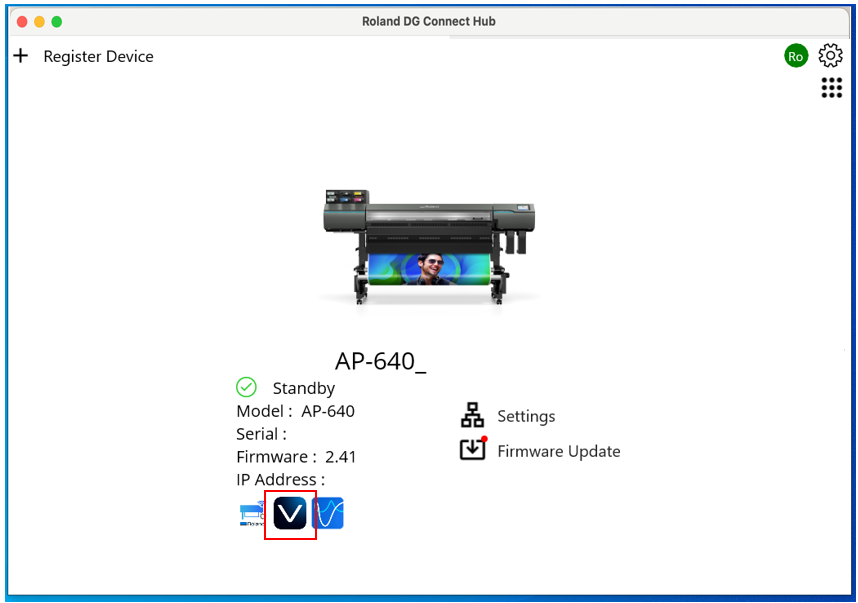
Task: Click the plus icon to register a device
Action: coord(21,55)
